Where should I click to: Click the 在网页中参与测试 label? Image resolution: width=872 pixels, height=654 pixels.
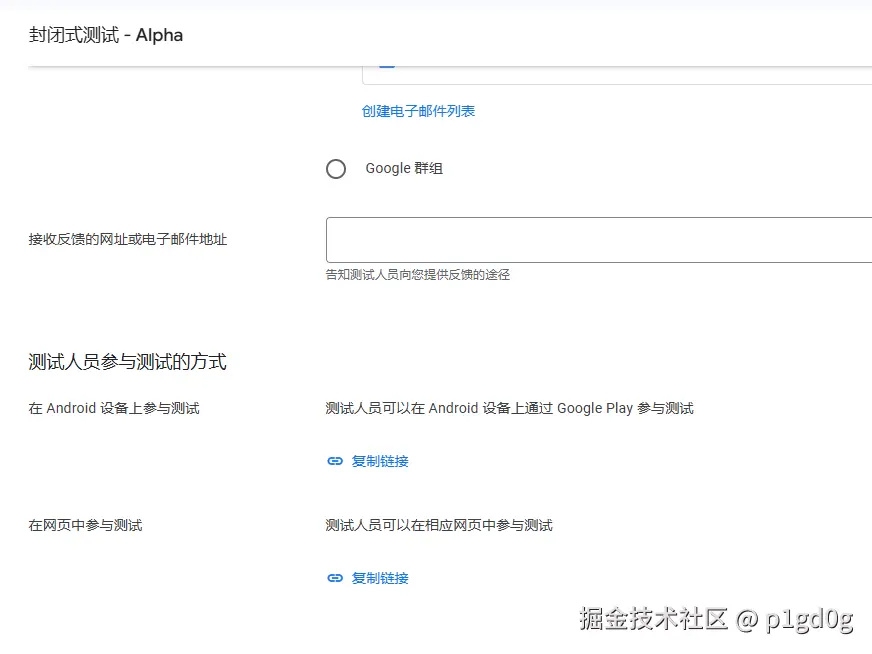(x=86, y=526)
